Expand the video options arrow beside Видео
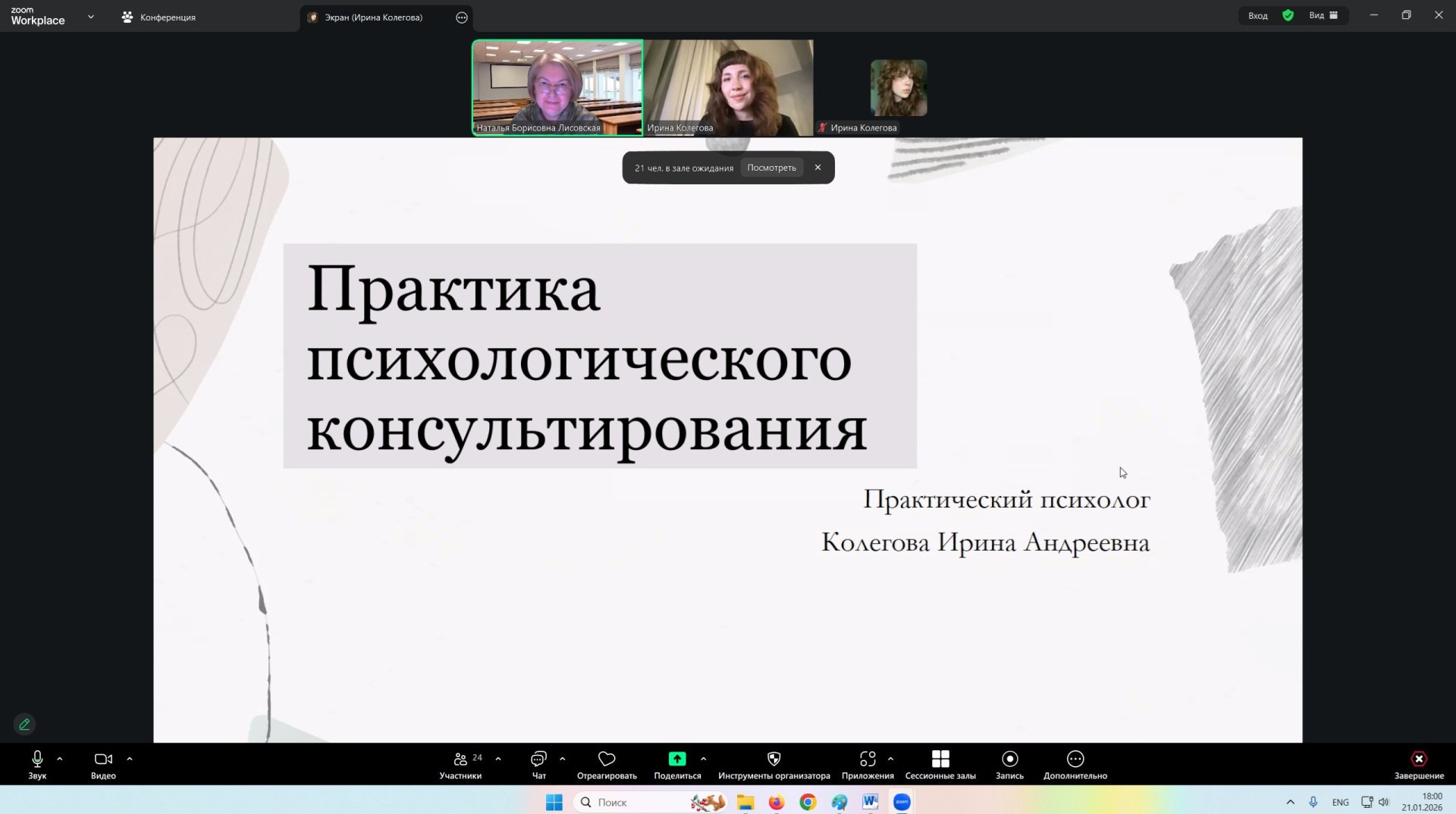 coord(130,759)
